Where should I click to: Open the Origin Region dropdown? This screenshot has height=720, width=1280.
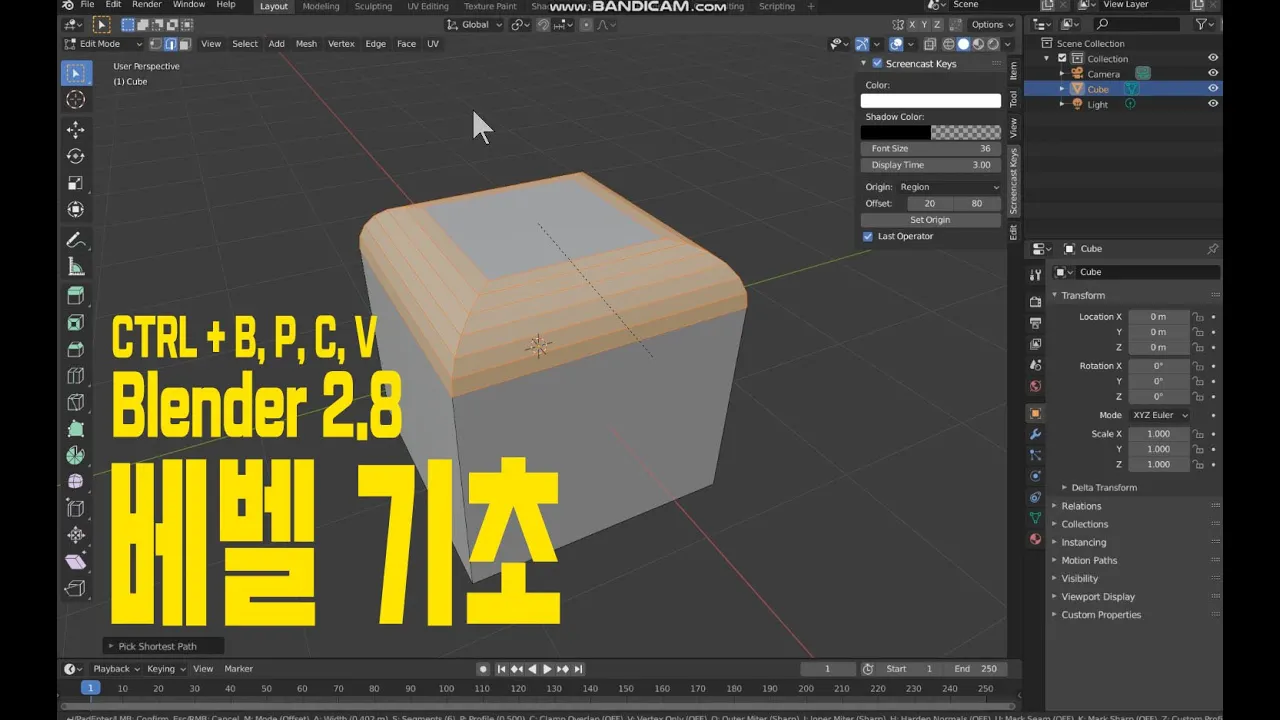tap(948, 187)
